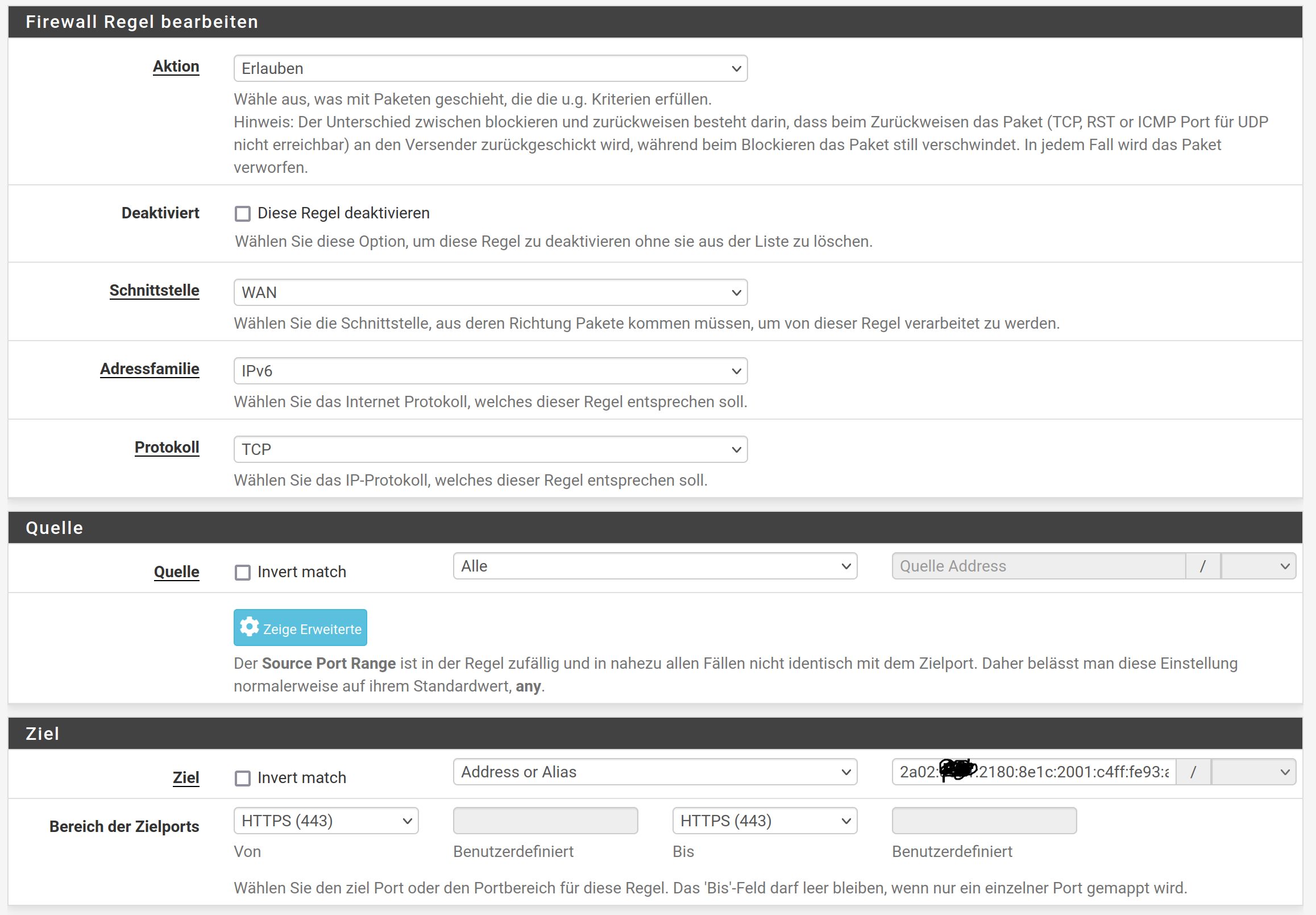Open Ziel type dropdown Address or Alias
The height and width of the screenshot is (915, 1316).
click(655, 772)
